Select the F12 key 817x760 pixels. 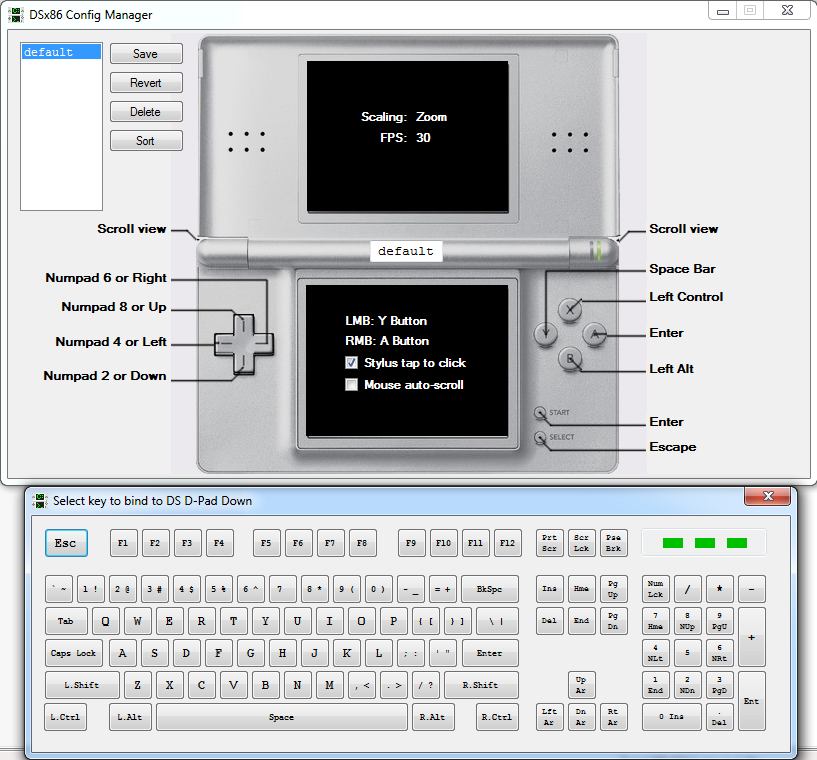tap(507, 543)
